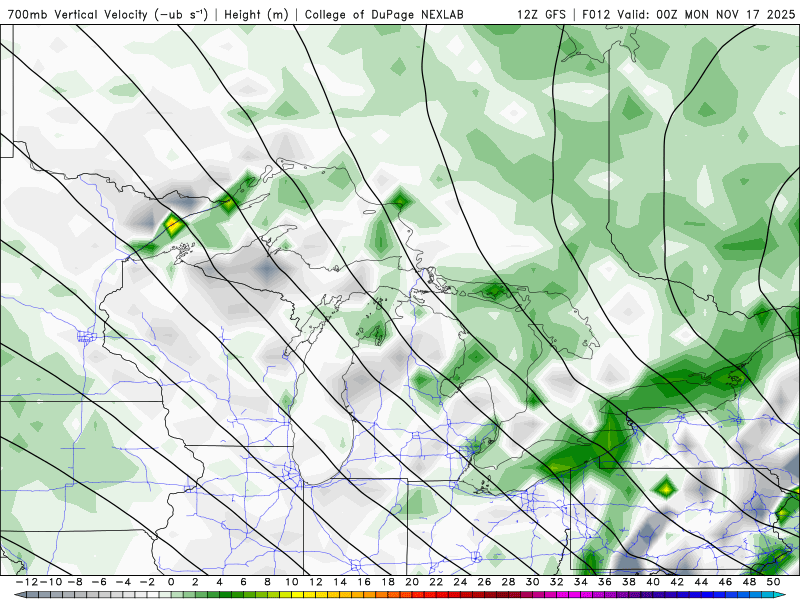Viewport: 800px width, 600px height.
Task: Click the 36 legend value
Action: 605,582
